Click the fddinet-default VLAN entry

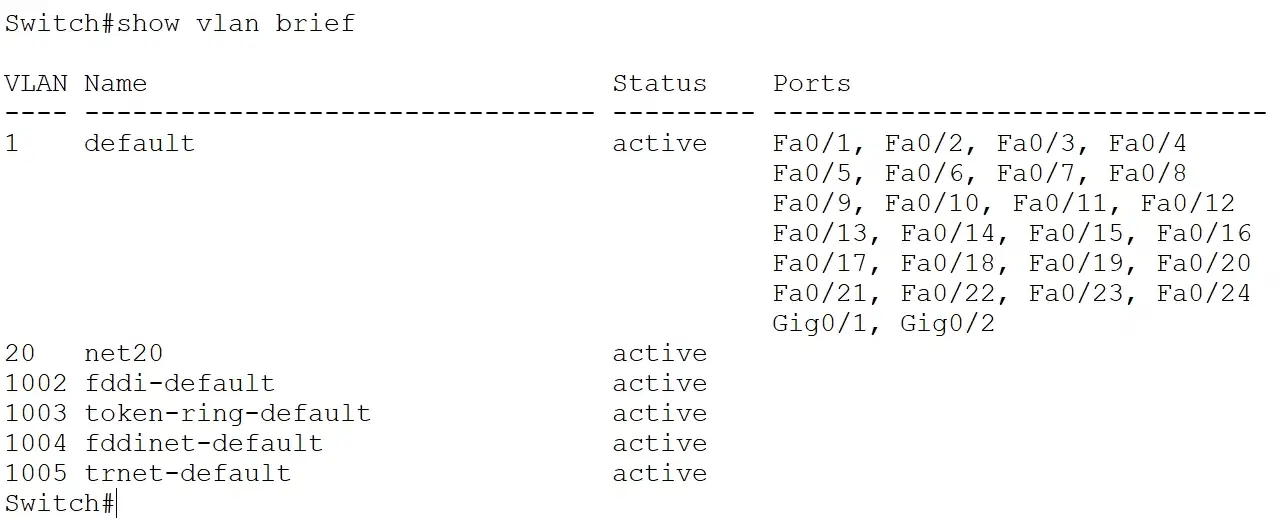203,443
